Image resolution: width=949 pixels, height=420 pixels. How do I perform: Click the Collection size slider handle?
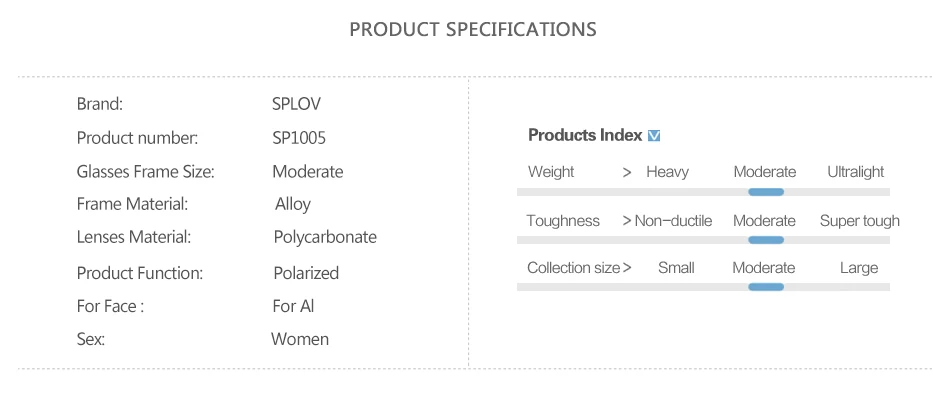[766, 287]
